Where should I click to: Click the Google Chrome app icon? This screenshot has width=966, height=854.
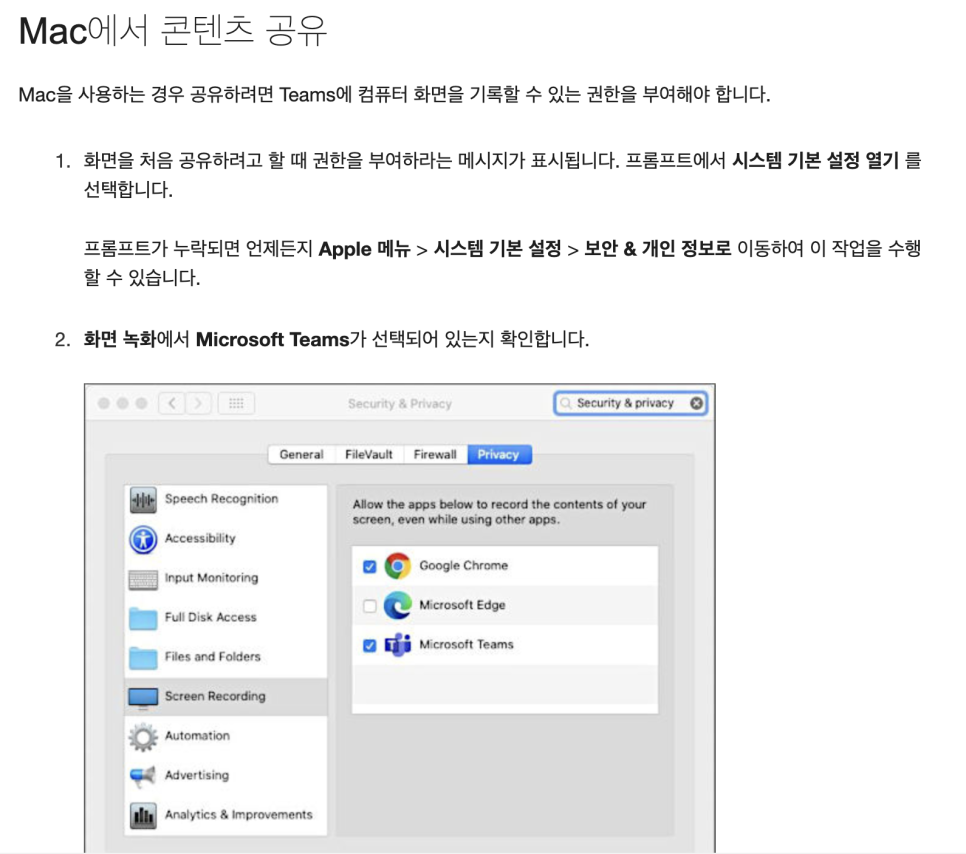point(397,566)
